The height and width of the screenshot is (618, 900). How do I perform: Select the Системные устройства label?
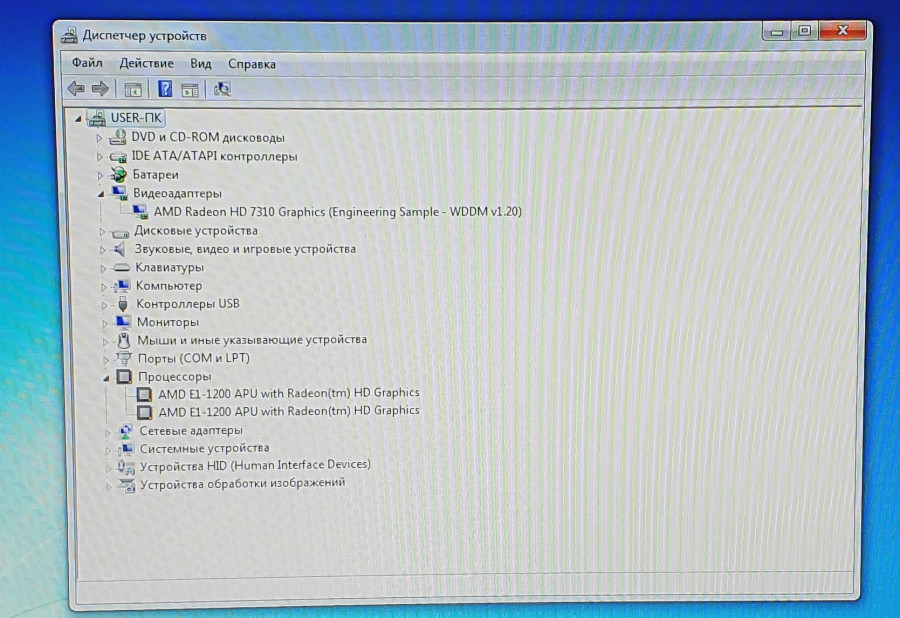click(x=204, y=448)
